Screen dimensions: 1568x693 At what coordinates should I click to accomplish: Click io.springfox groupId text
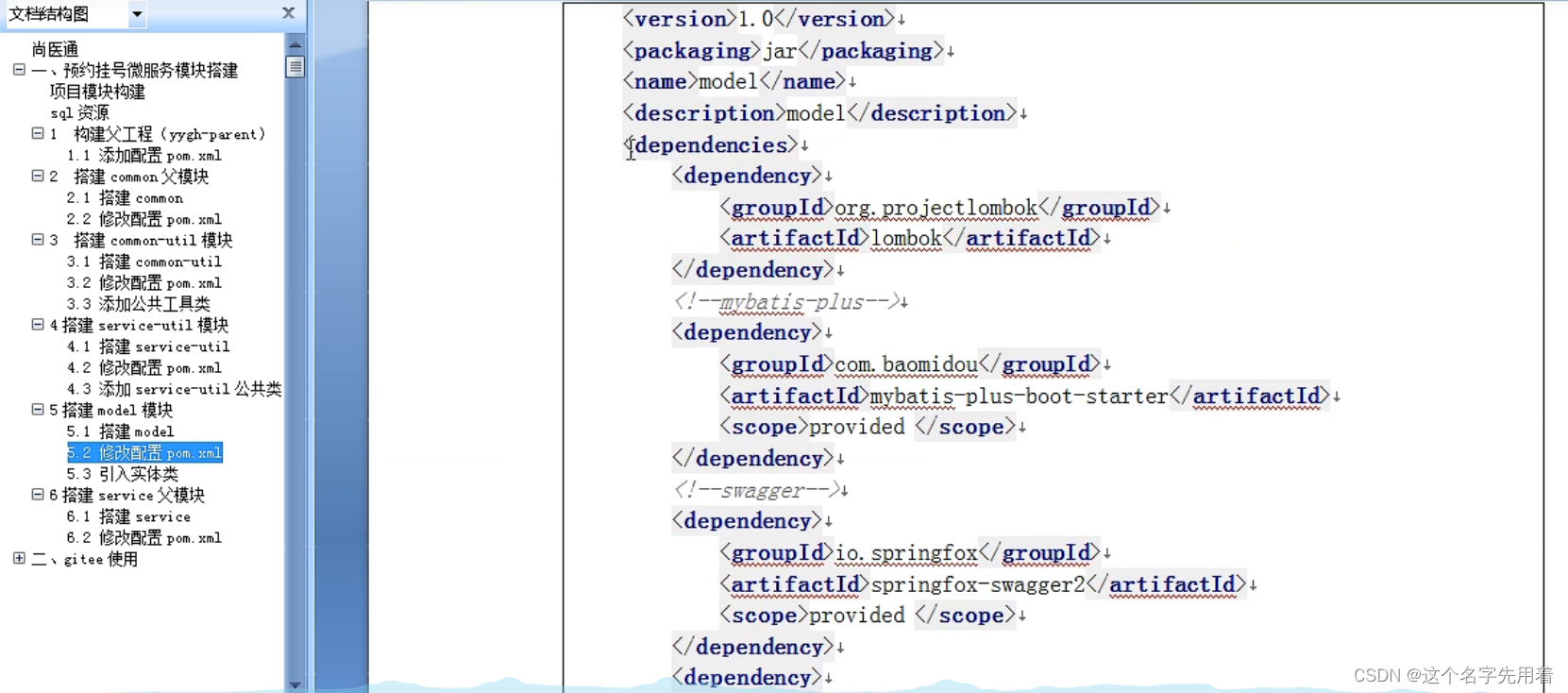(x=905, y=553)
